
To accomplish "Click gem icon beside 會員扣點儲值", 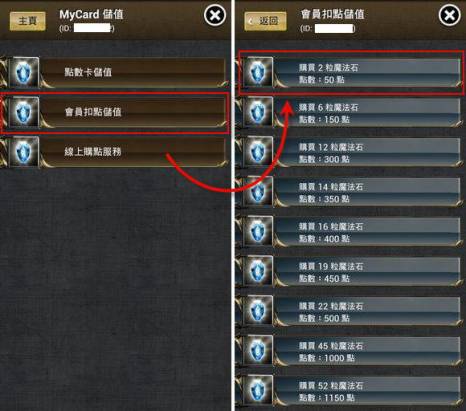I will [x=23, y=112].
